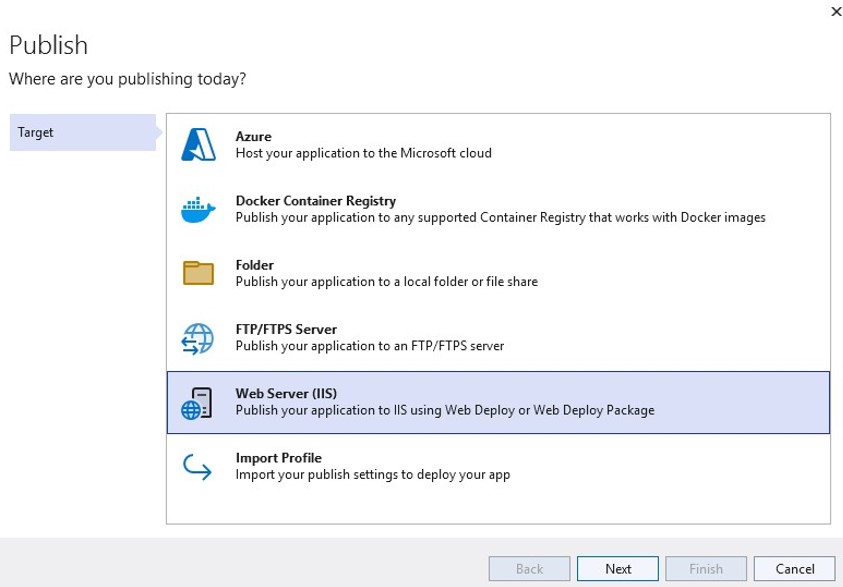Click the FTP/FTPS globe arrows icon
This screenshot has height=587, width=843.
[198, 338]
